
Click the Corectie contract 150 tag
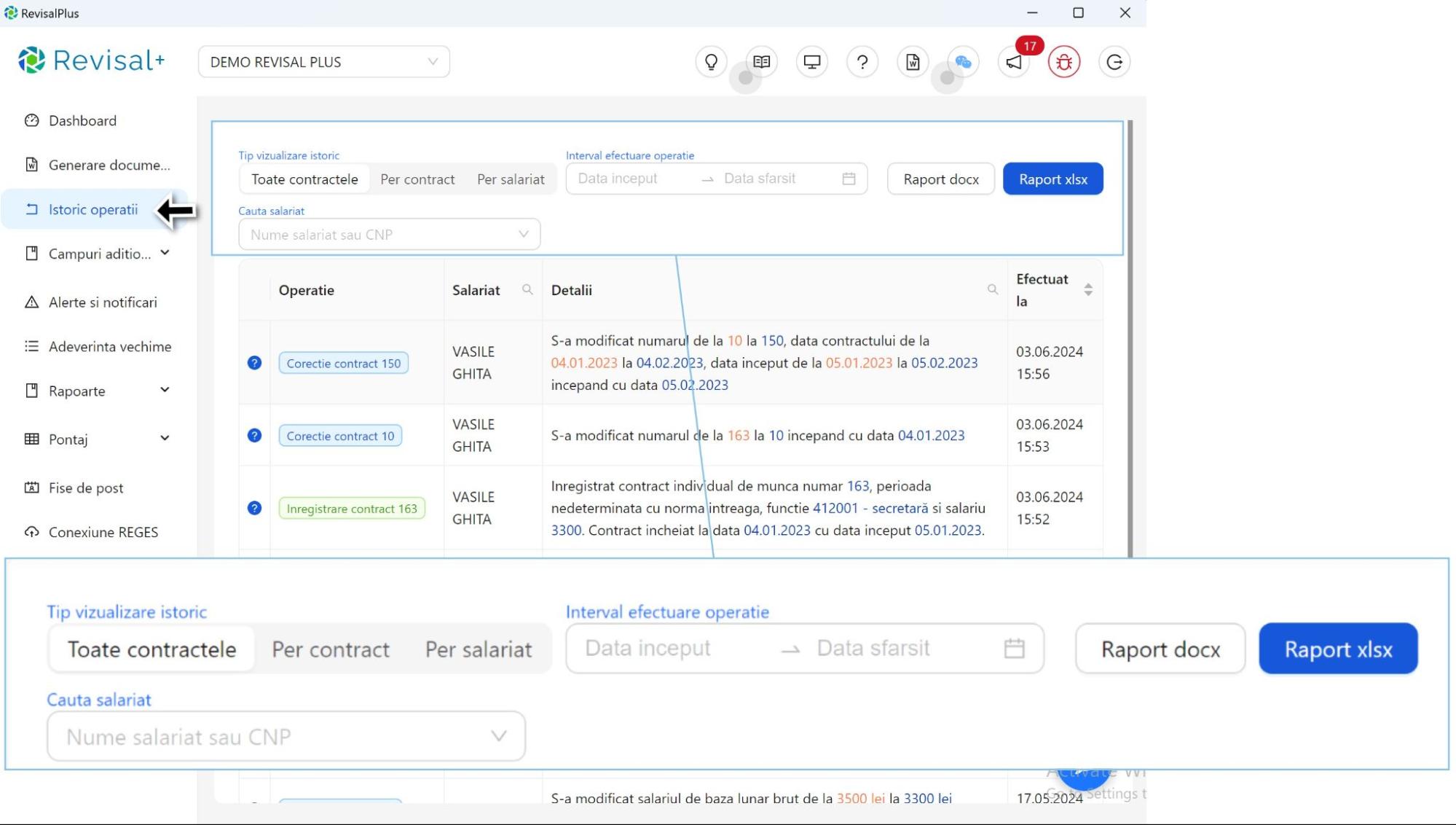tap(344, 363)
